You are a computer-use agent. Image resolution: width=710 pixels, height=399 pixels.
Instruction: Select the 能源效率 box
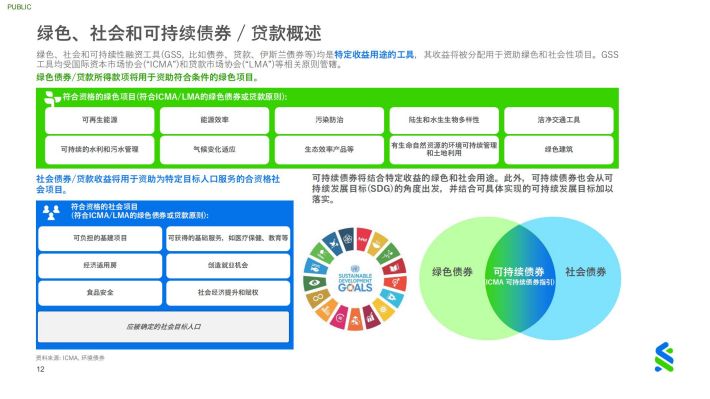(x=214, y=120)
